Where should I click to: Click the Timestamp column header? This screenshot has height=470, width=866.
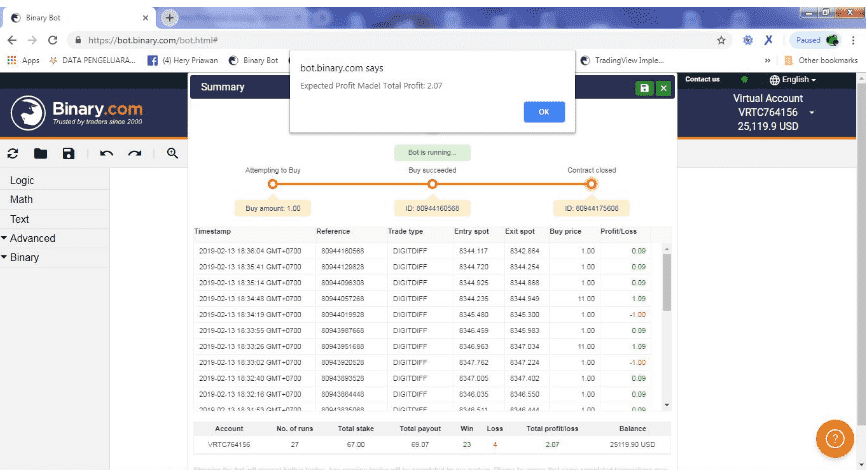tap(213, 231)
